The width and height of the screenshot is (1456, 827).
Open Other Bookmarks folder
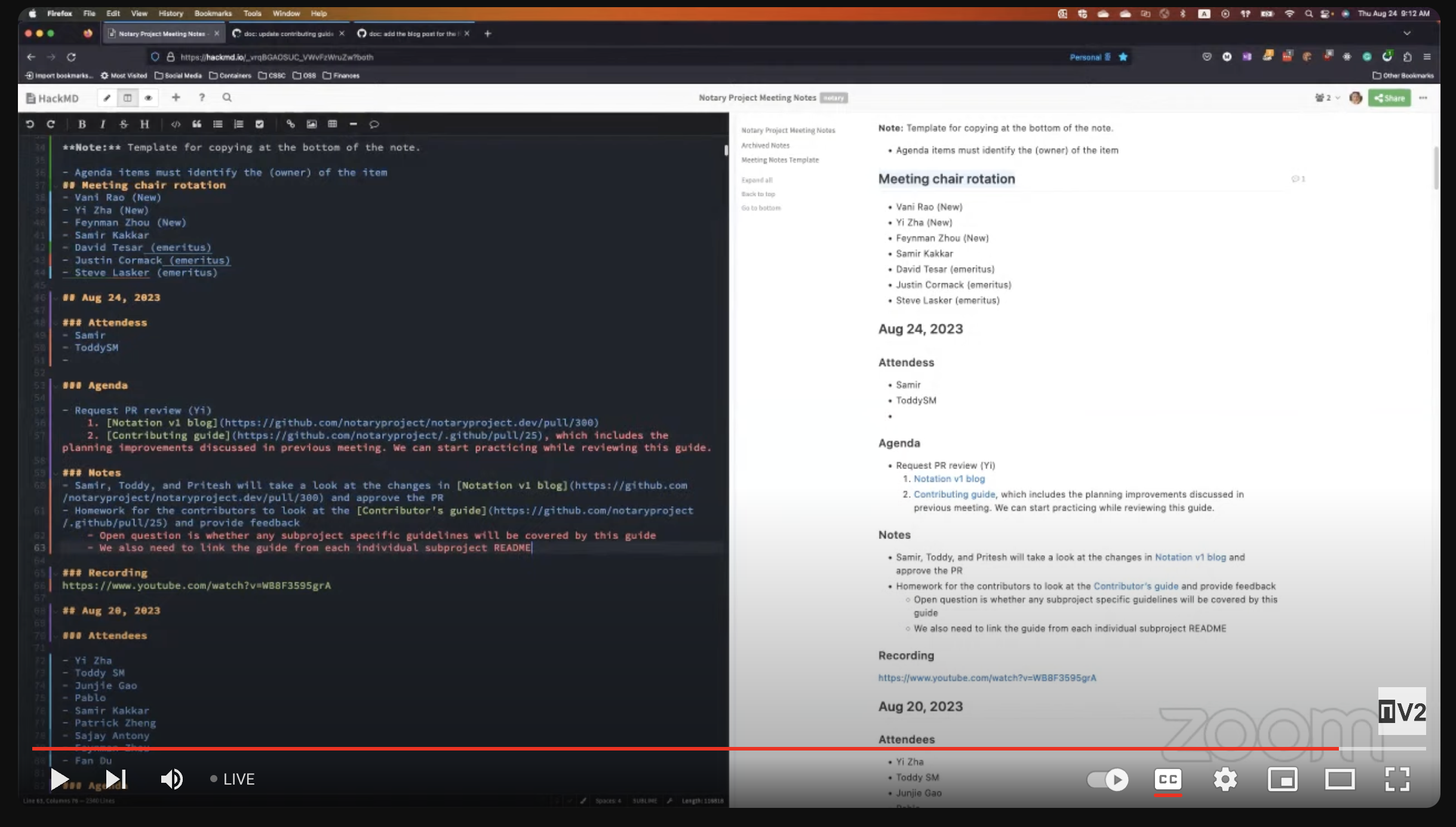[x=1402, y=75]
